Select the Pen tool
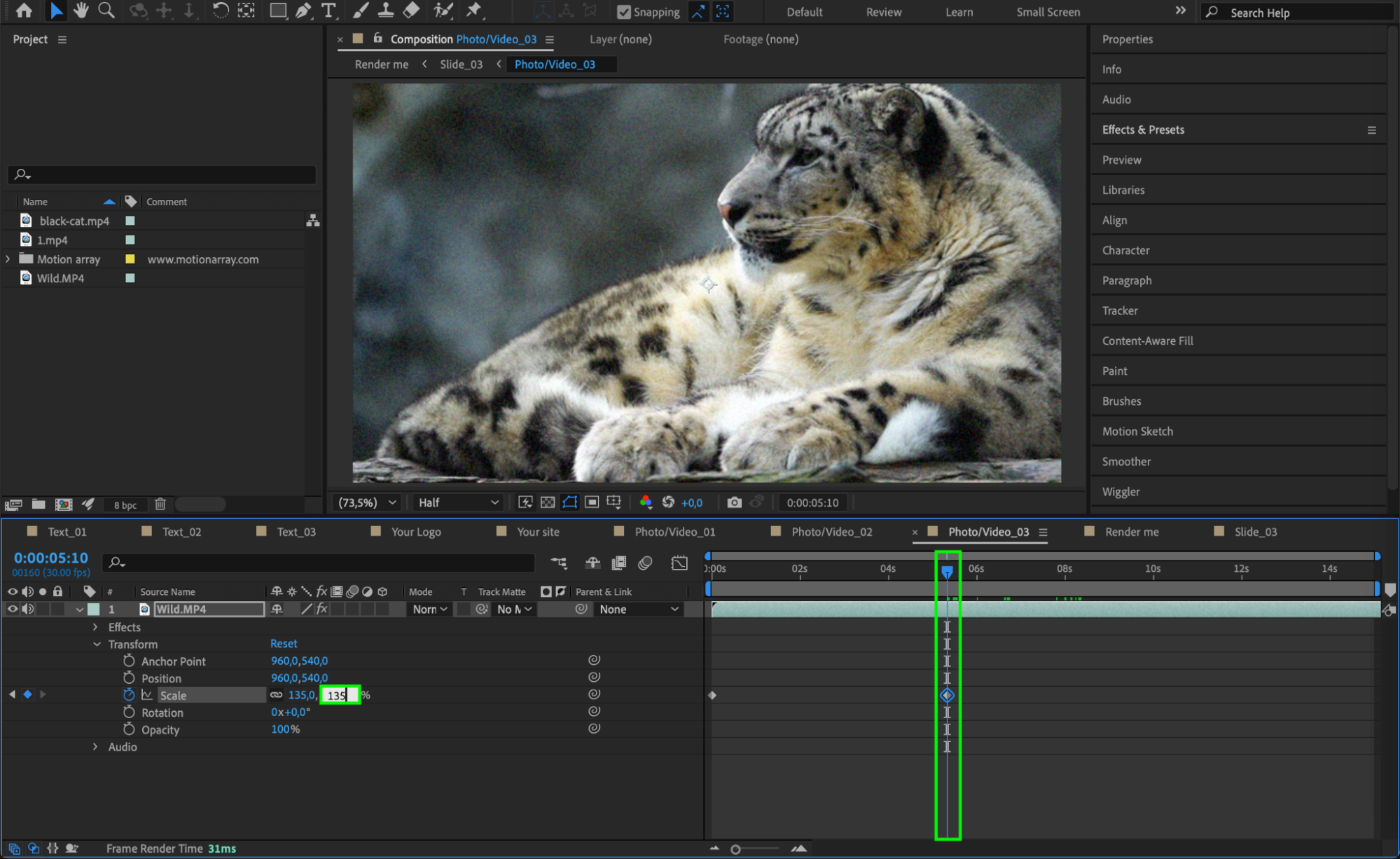The width and height of the screenshot is (1400, 859). pyautogui.click(x=303, y=11)
